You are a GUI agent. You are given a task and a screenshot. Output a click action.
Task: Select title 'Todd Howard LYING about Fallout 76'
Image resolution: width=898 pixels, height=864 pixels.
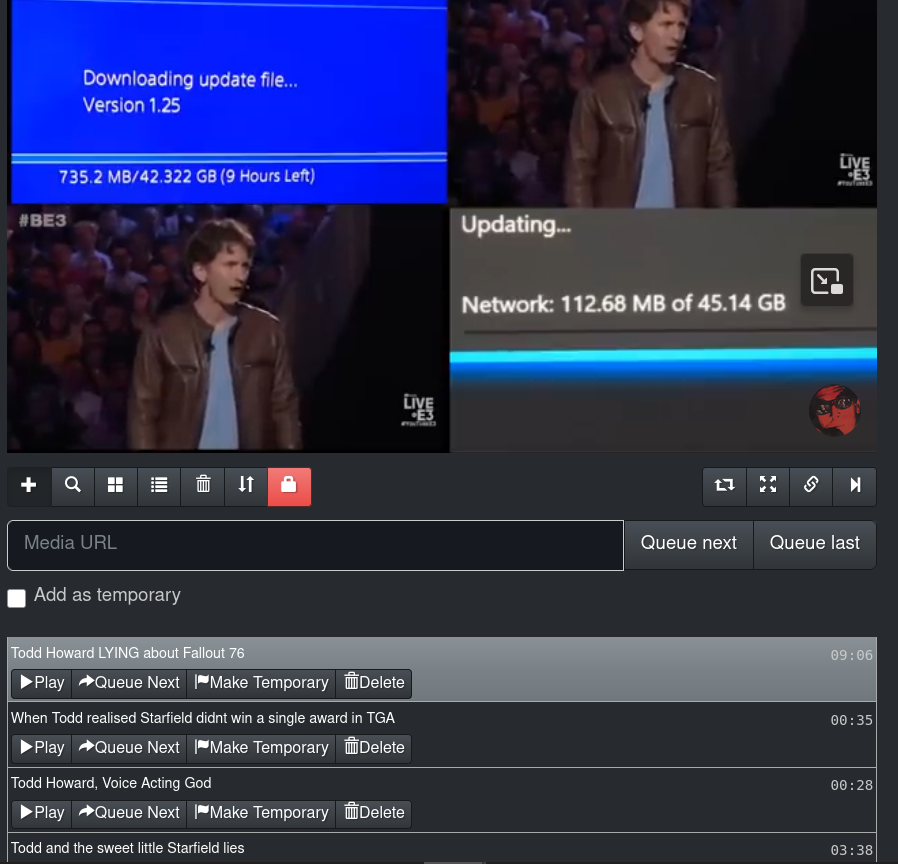click(128, 653)
